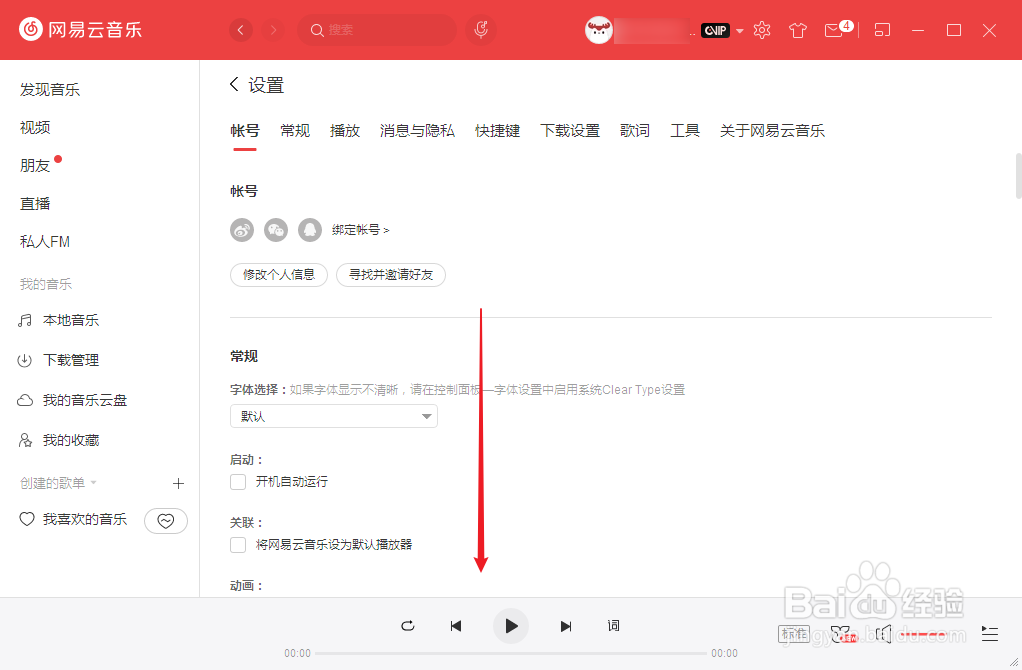Click the QQ binding icon
Image resolution: width=1022 pixels, height=670 pixels.
tap(310, 230)
